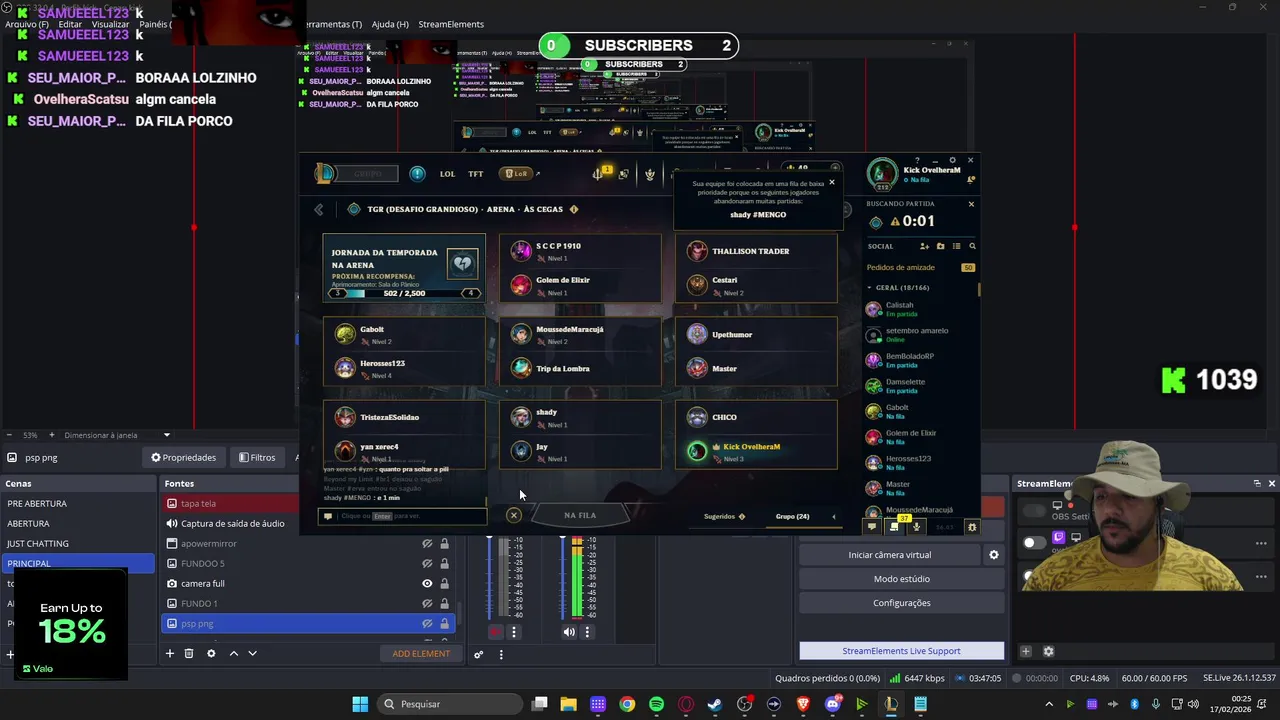Open Steam from the taskbar
Image resolution: width=1280 pixels, height=720 pixels.
coord(715,704)
